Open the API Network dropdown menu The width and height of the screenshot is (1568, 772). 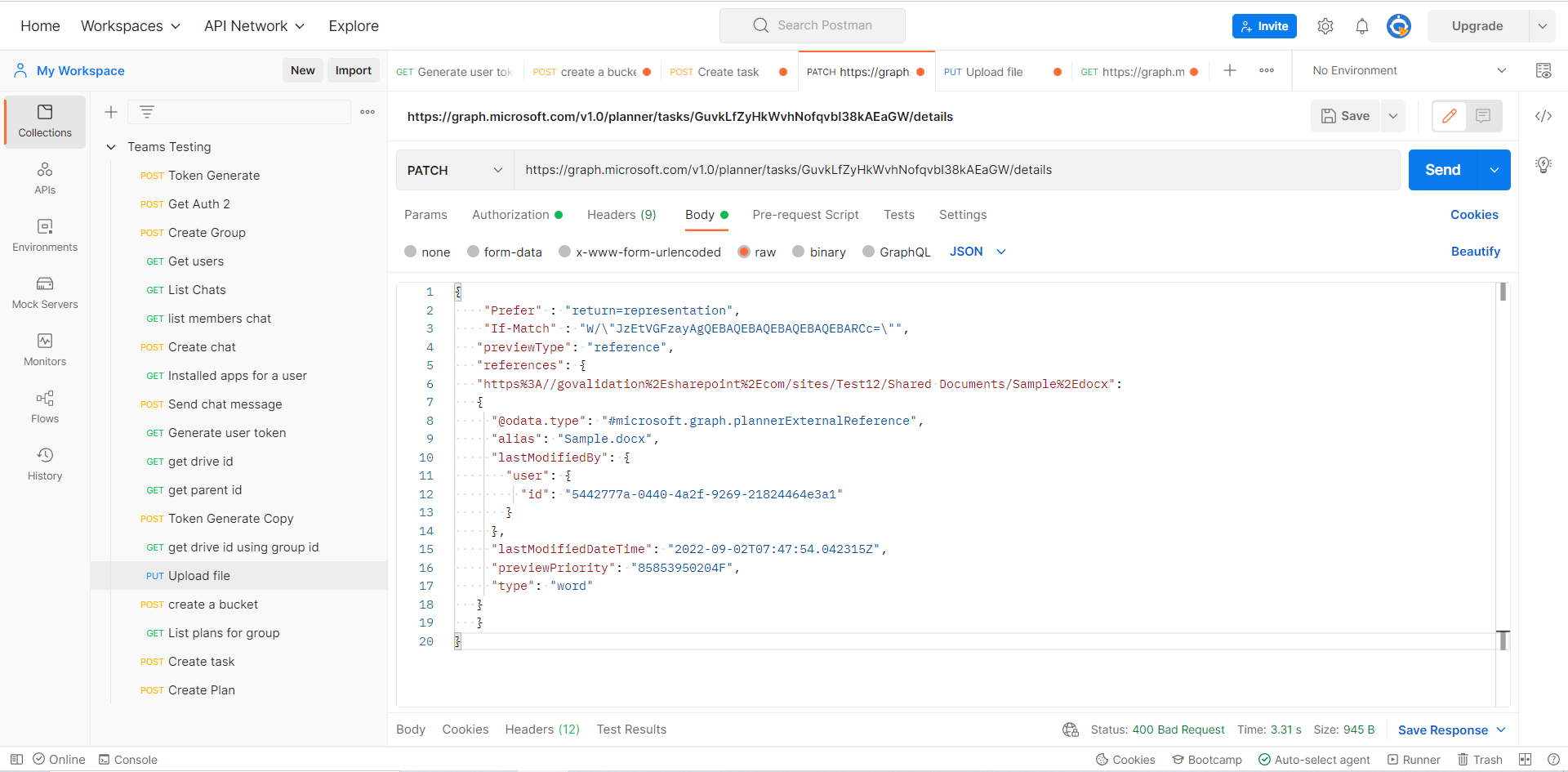[x=254, y=26]
